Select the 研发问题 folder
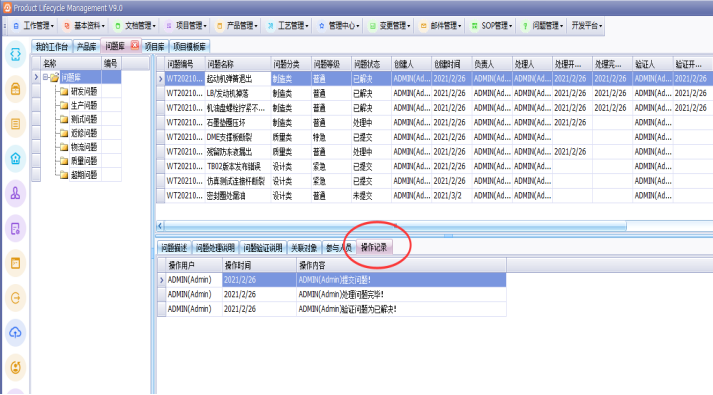This screenshot has height=395, width=713. click(84, 91)
